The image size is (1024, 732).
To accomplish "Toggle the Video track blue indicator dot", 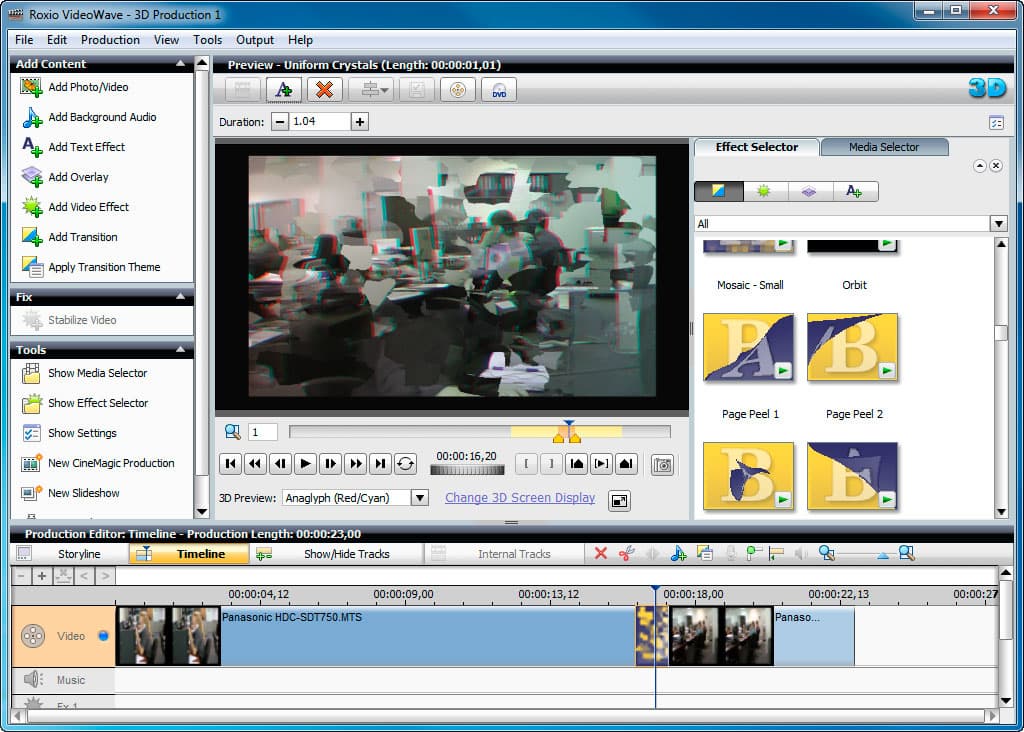I will point(103,635).
